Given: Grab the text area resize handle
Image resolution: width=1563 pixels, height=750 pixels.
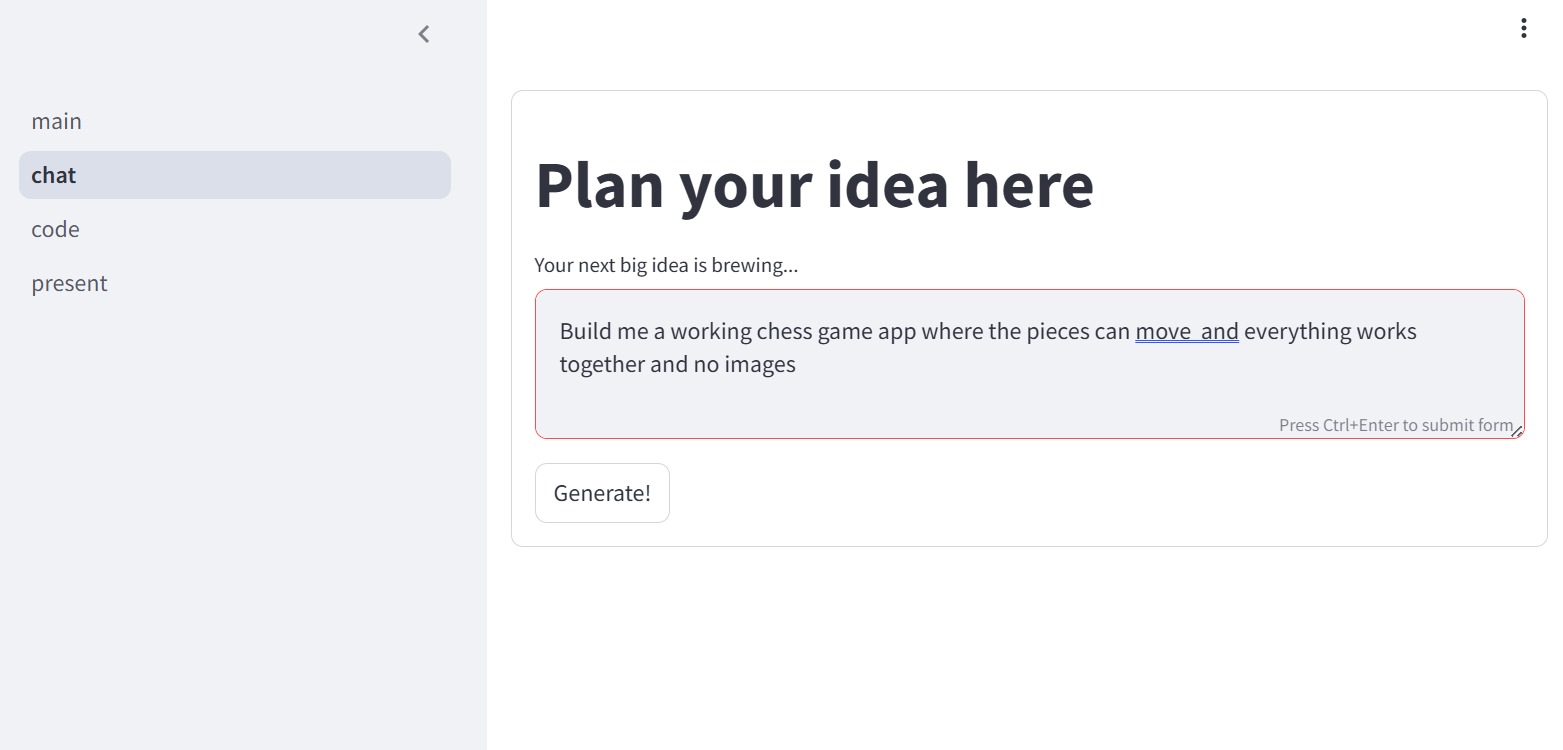Looking at the screenshot, I should 1517,432.
